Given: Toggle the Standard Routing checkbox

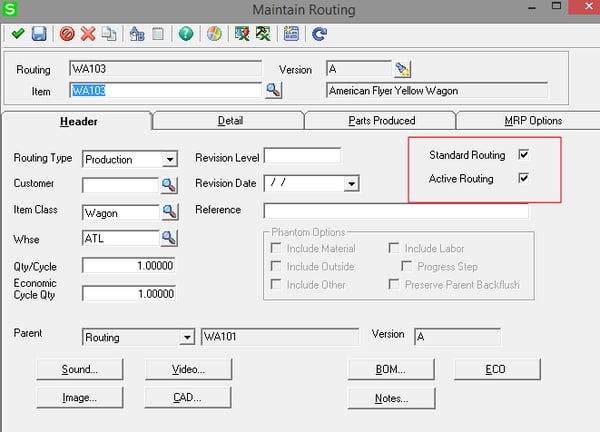Looking at the screenshot, I should (523, 155).
